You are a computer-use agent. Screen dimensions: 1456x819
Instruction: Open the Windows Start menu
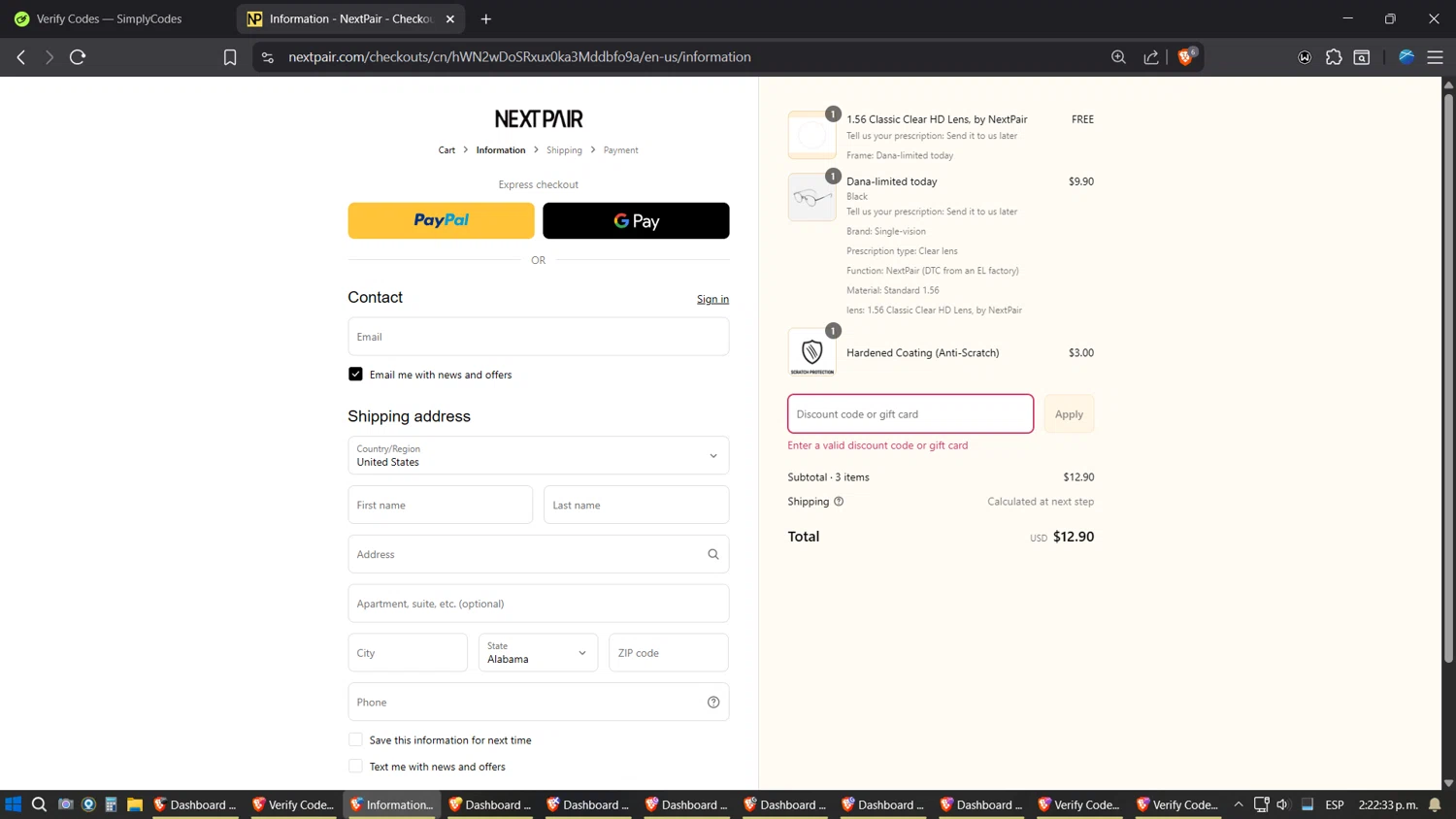click(13, 804)
